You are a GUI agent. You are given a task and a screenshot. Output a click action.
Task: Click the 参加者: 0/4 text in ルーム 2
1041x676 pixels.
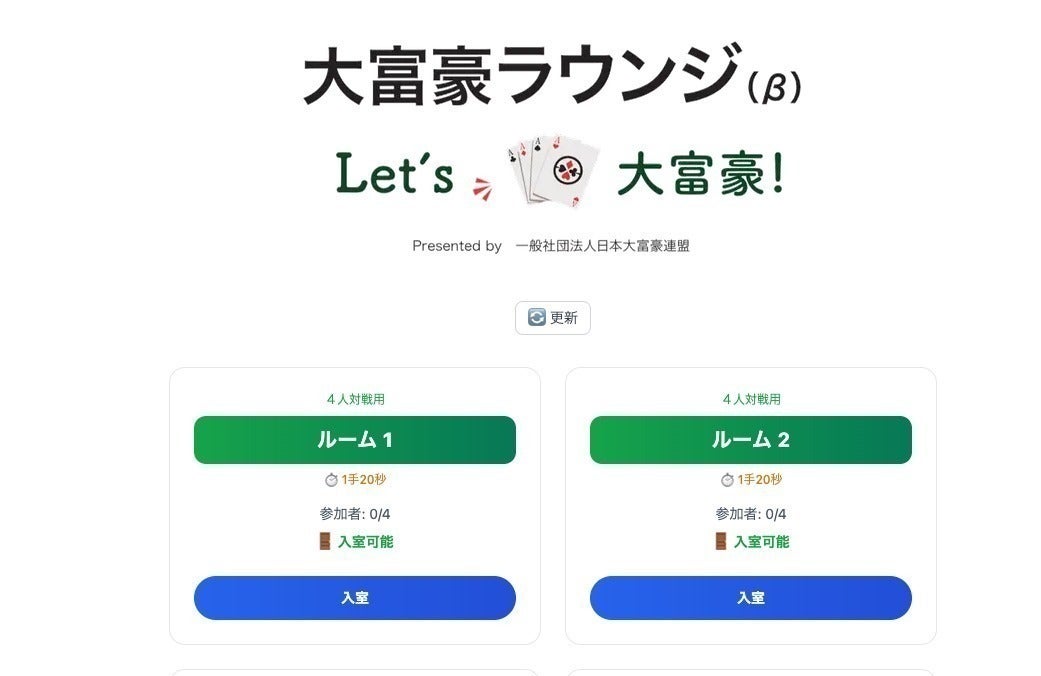point(750,511)
